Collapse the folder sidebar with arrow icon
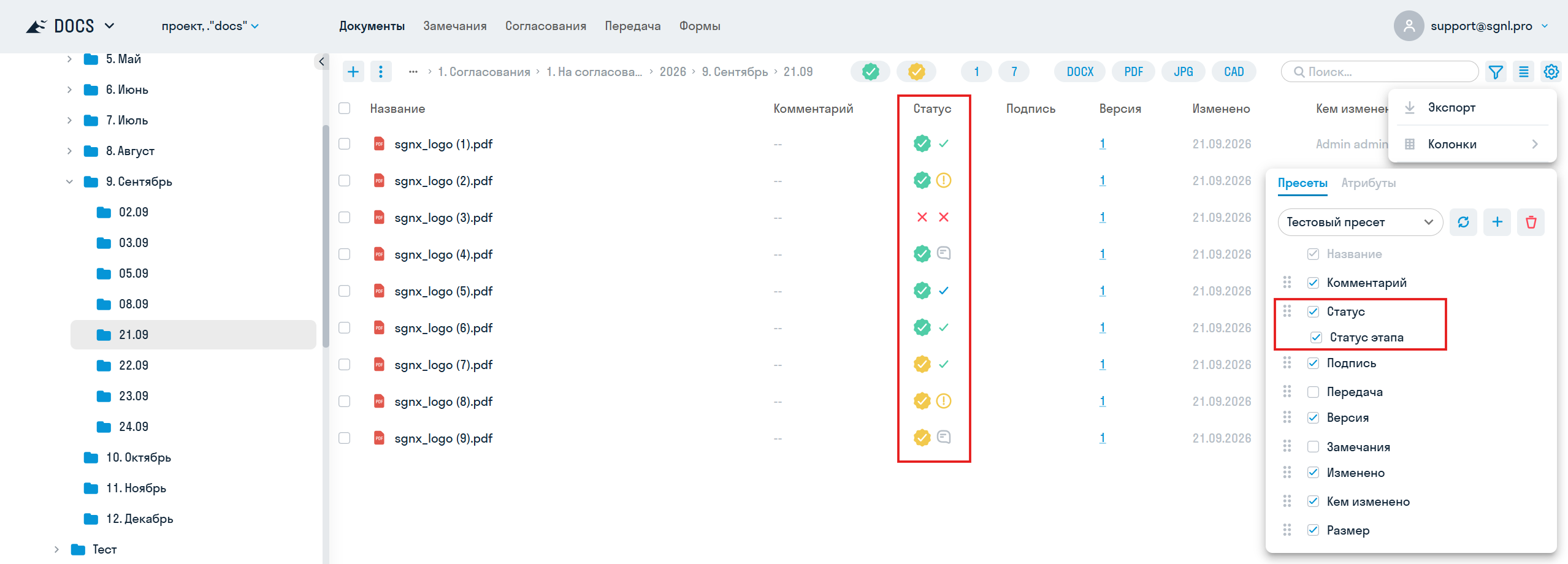Screen dimensions: 1568x564 pyautogui.click(x=321, y=61)
